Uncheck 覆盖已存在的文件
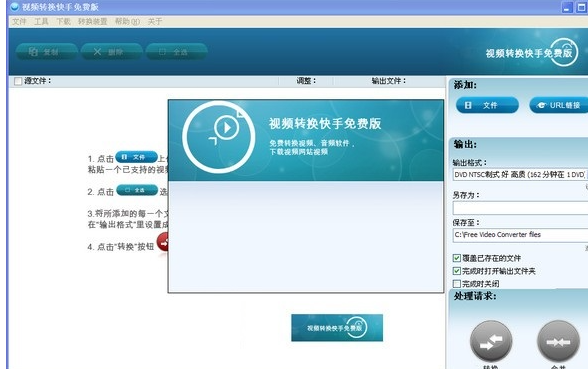This screenshot has width=588, height=369. 457,258
